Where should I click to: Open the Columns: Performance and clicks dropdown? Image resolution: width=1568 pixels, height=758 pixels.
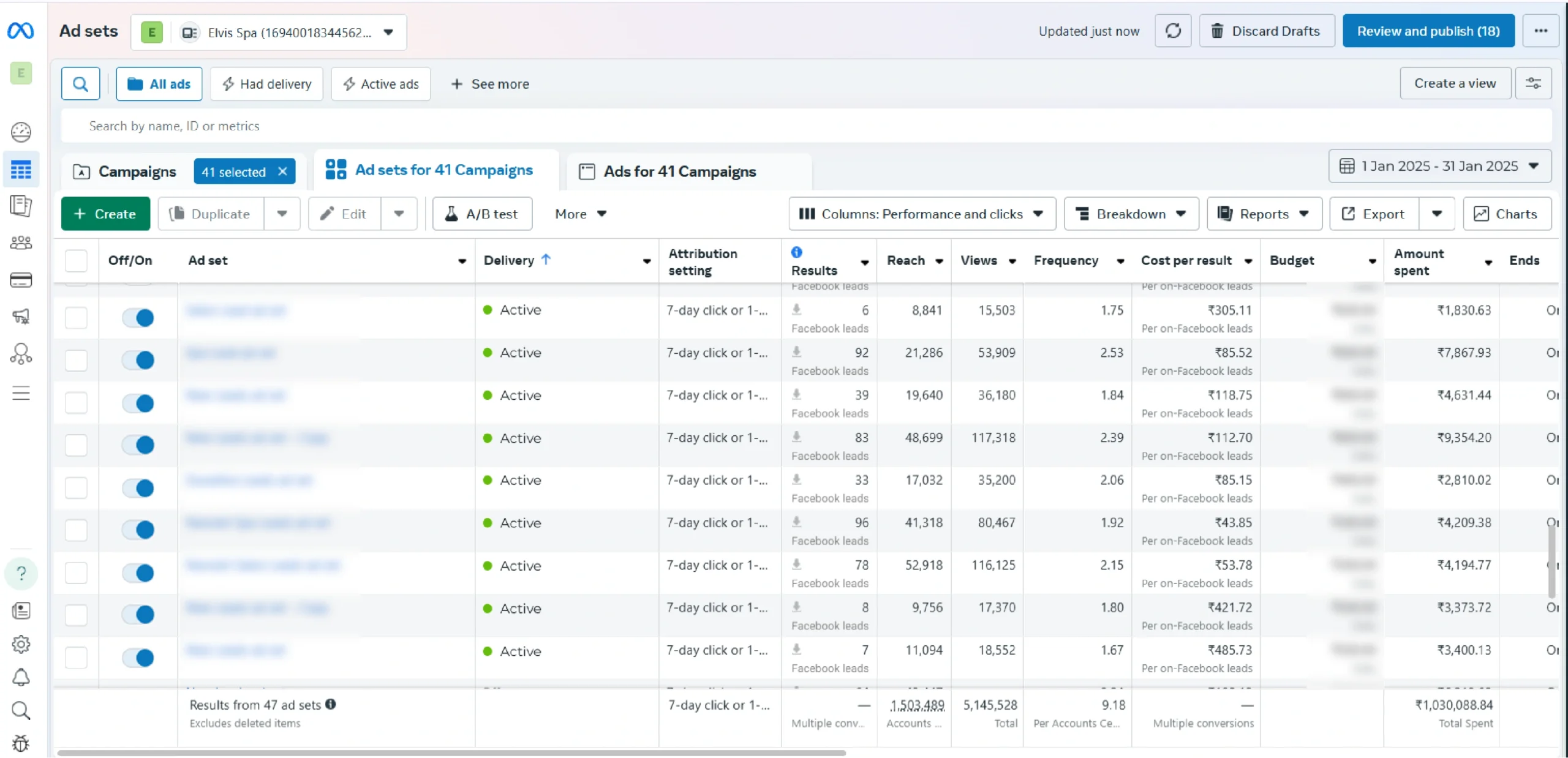pyautogui.click(x=922, y=214)
